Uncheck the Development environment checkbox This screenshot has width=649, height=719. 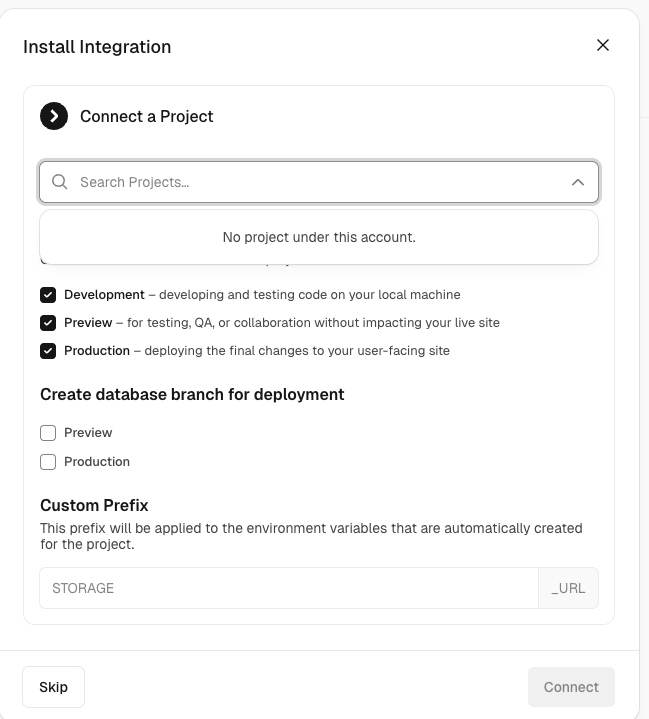(x=48, y=295)
